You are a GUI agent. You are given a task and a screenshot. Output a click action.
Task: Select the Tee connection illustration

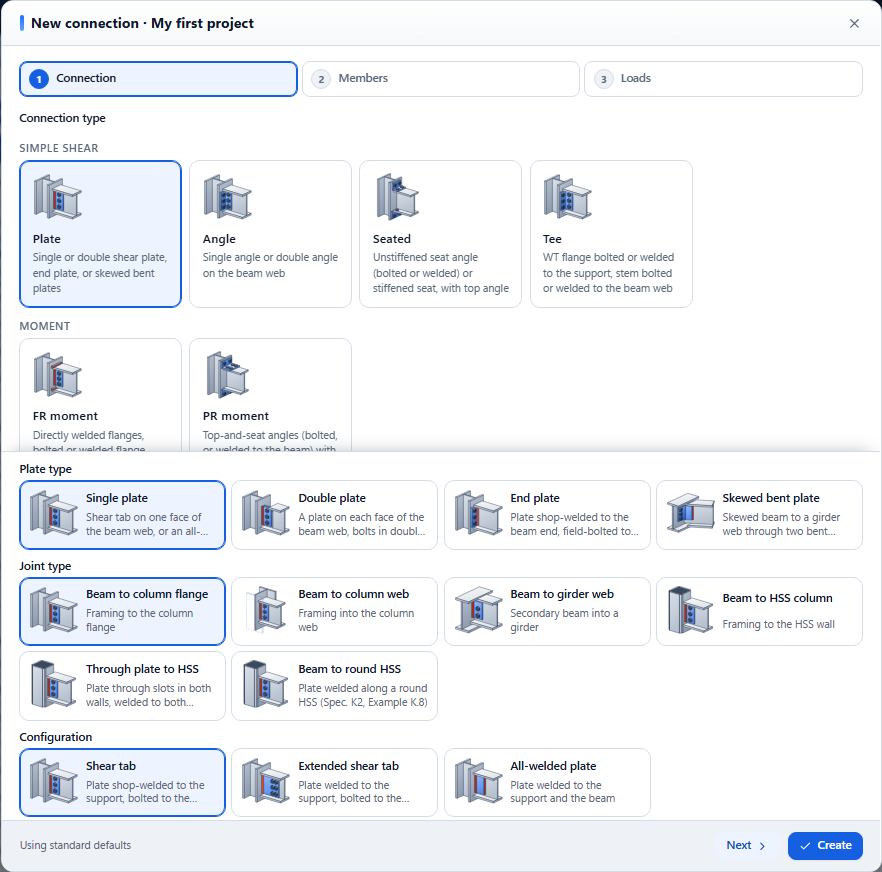568,197
